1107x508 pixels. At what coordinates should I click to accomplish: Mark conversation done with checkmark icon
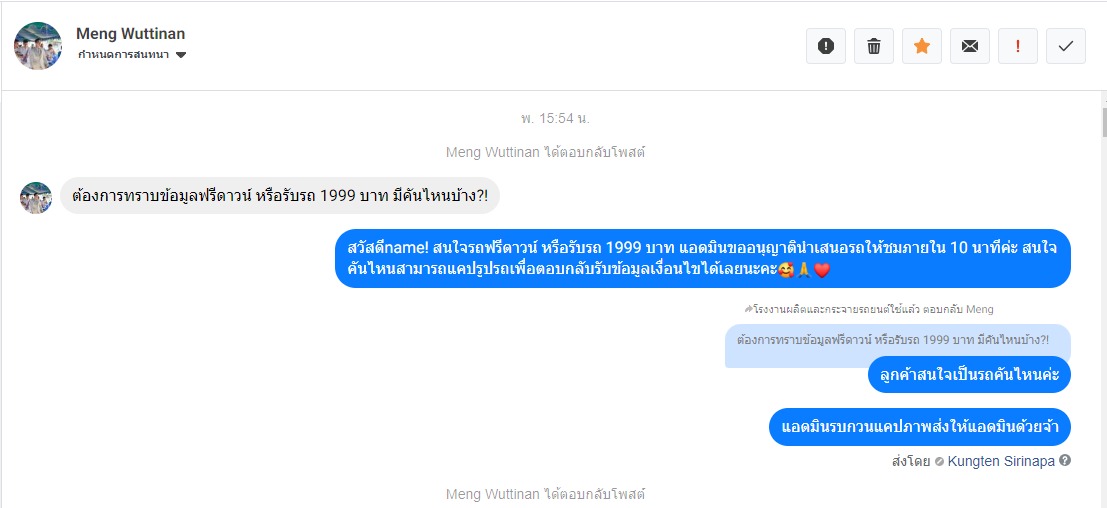[1066, 46]
